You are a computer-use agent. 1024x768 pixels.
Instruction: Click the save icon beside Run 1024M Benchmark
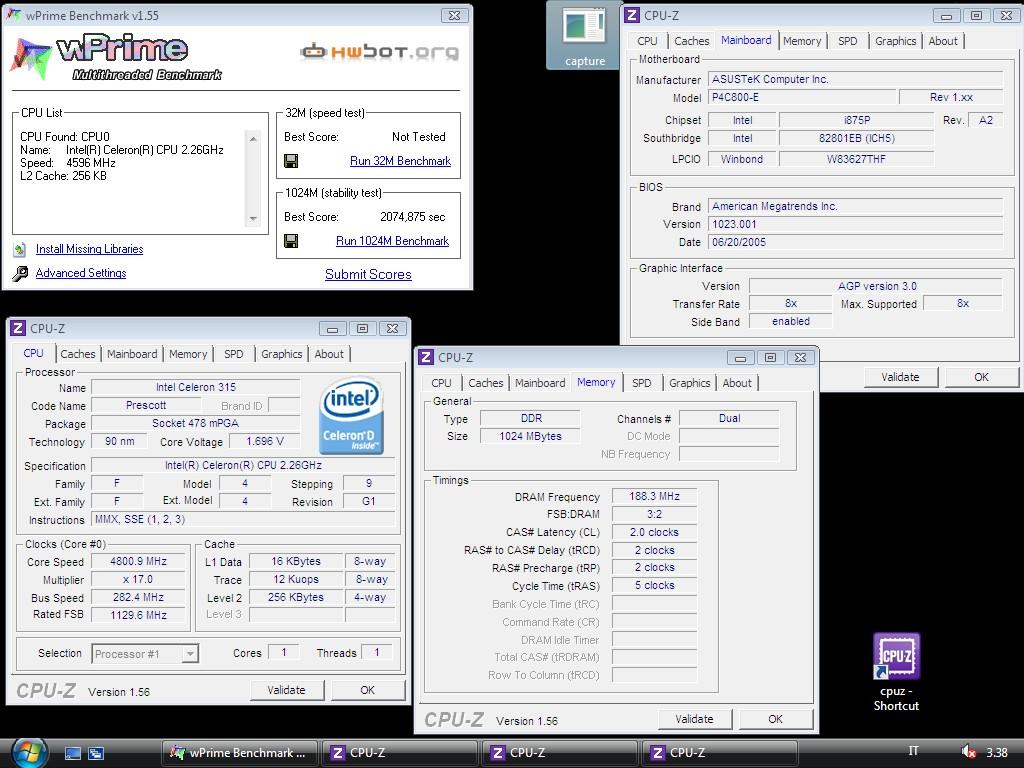click(x=291, y=241)
